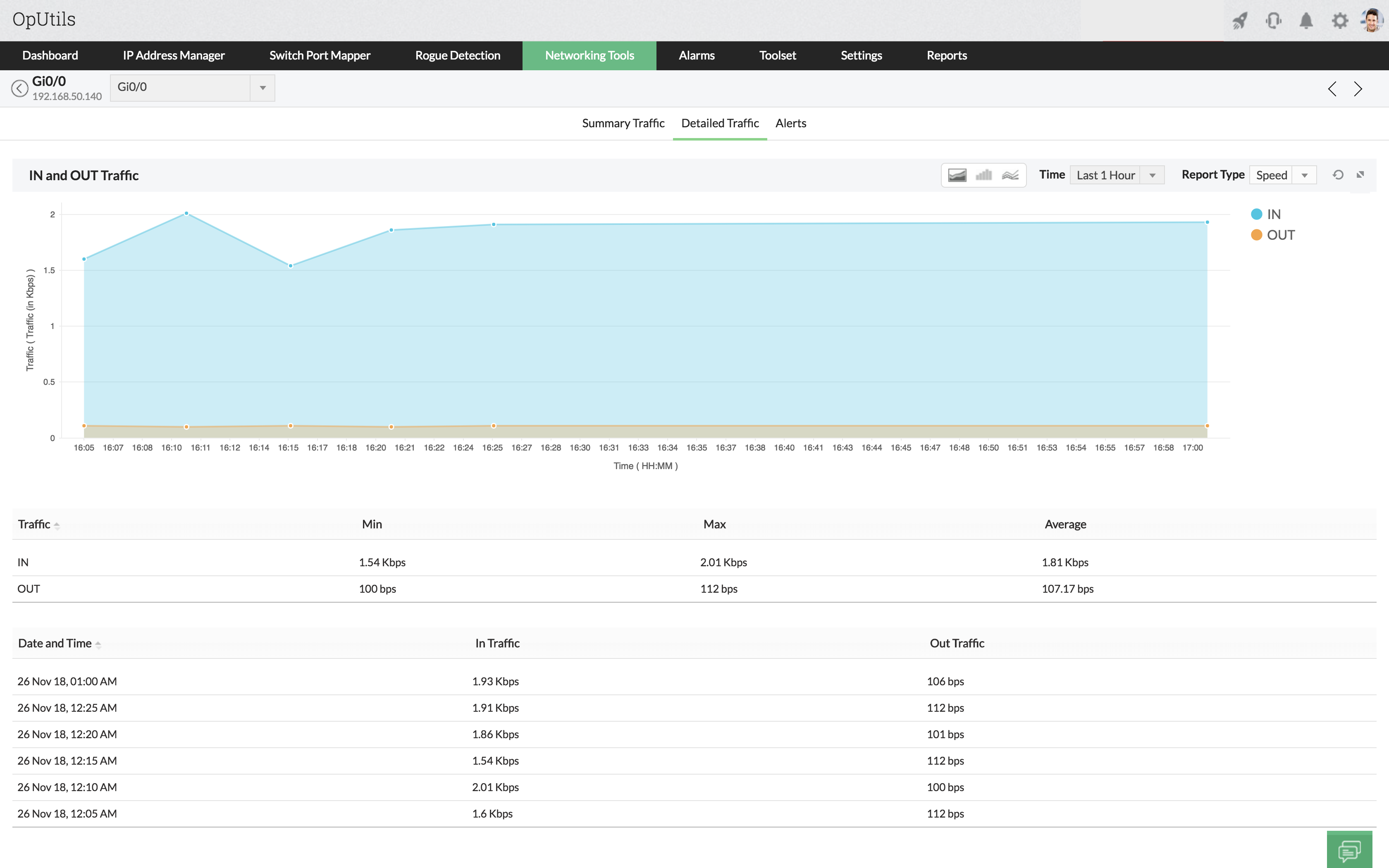Viewport: 1389px width, 868px height.
Task: Open the user profile avatar
Action: click(x=1372, y=21)
